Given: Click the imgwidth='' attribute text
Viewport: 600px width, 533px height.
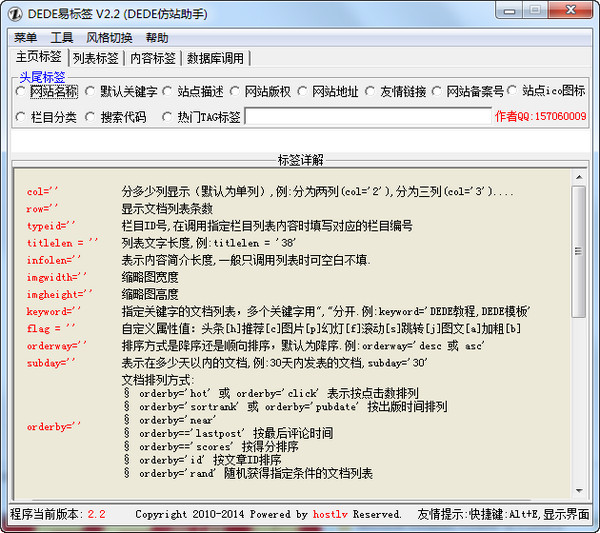Looking at the screenshot, I should [x=57, y=277].
